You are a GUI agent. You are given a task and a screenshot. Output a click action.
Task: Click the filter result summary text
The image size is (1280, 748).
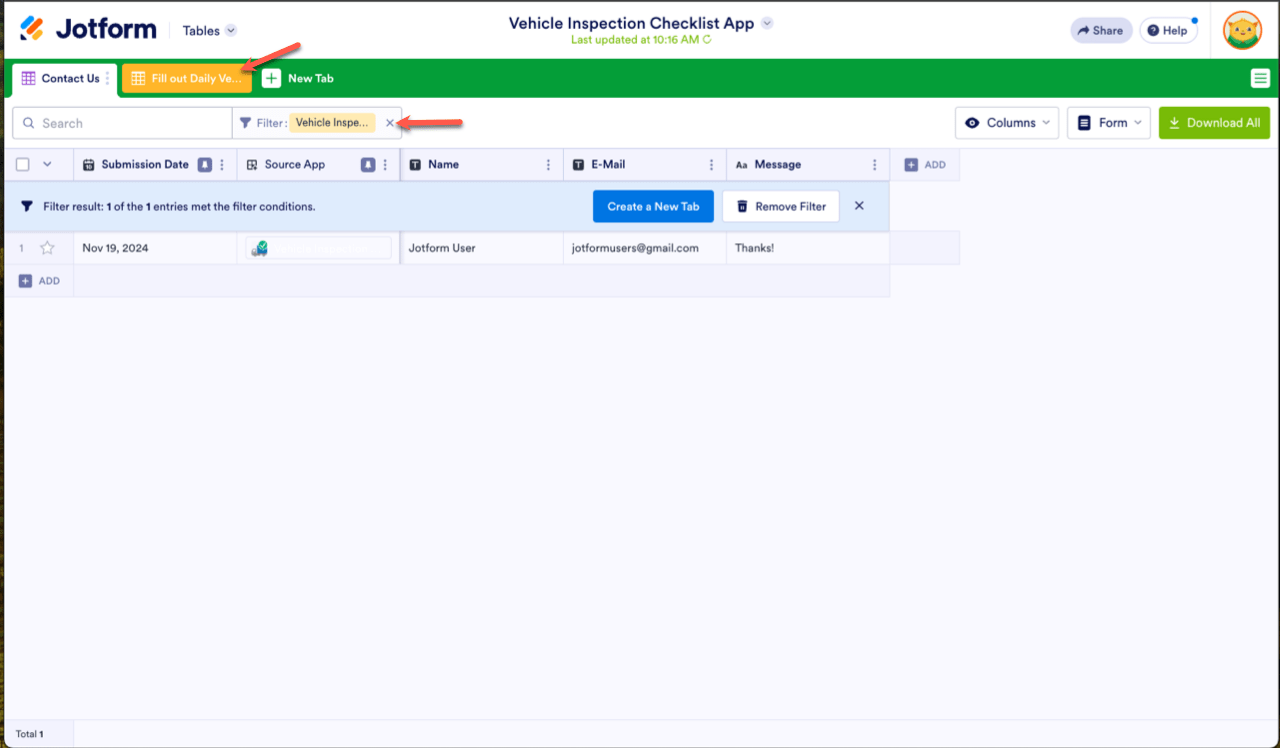click(179, 207)
